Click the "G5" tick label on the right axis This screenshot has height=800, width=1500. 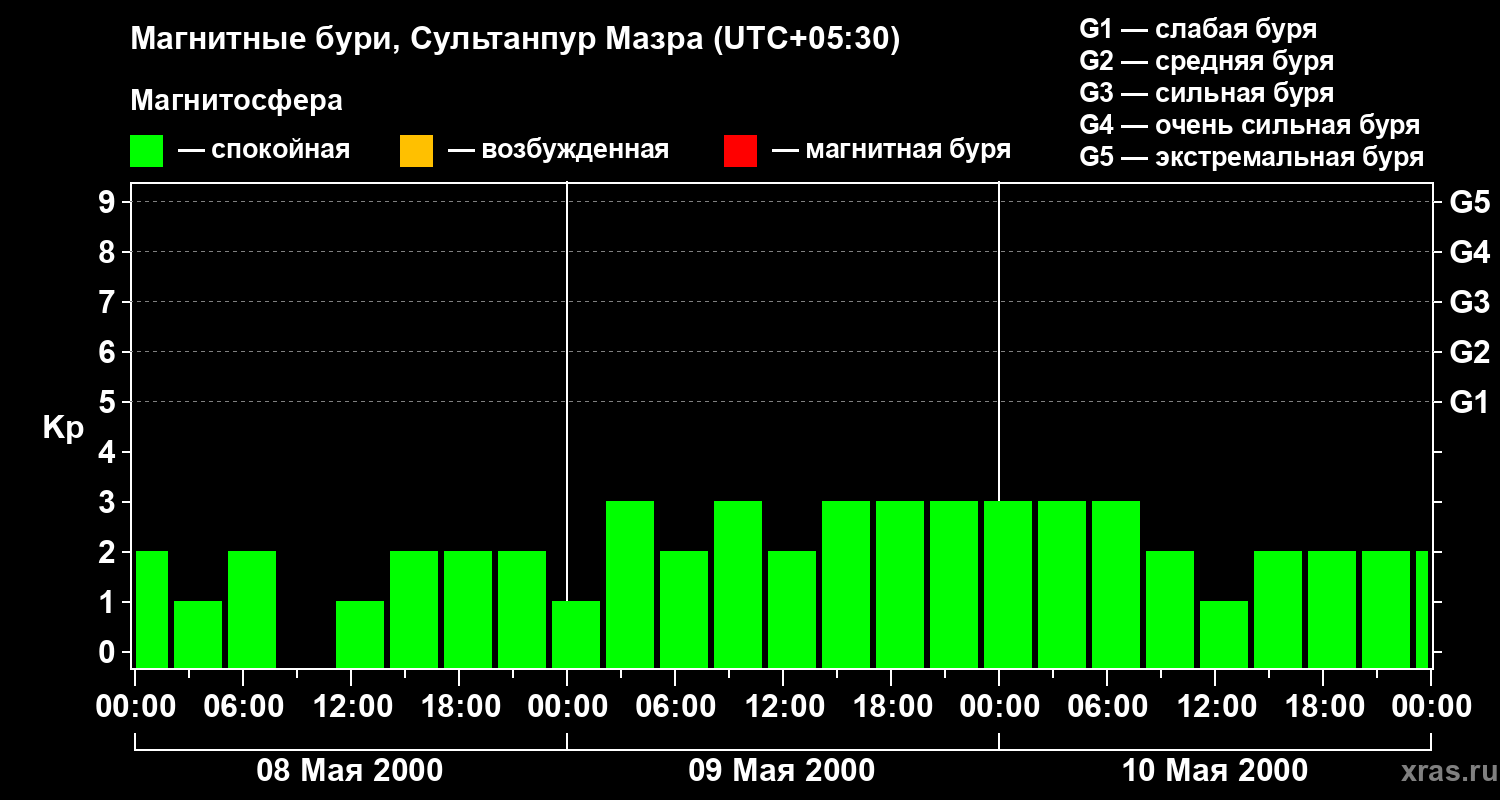click(x=1469, y=202)
